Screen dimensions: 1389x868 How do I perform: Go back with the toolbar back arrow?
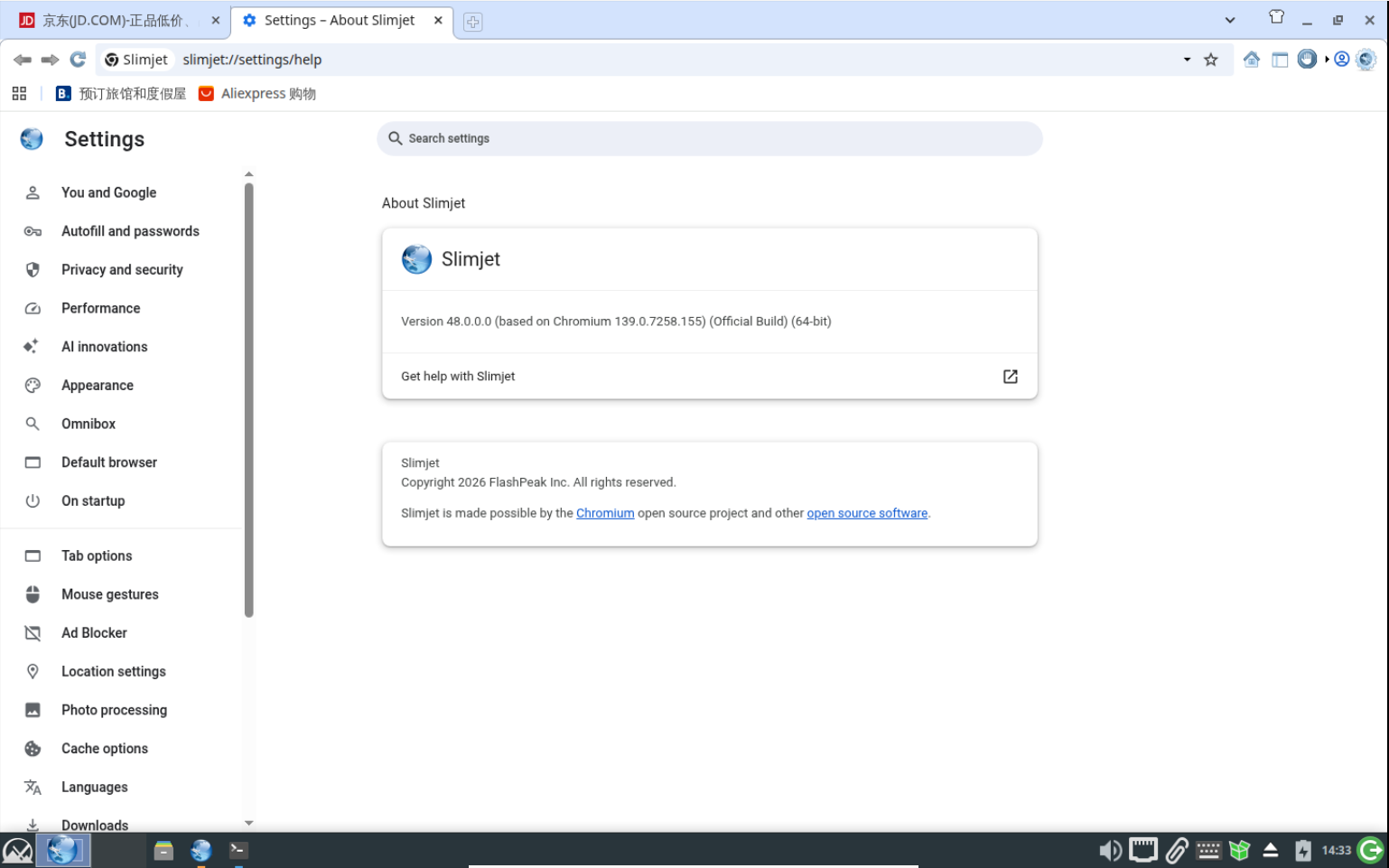[23, 60]
